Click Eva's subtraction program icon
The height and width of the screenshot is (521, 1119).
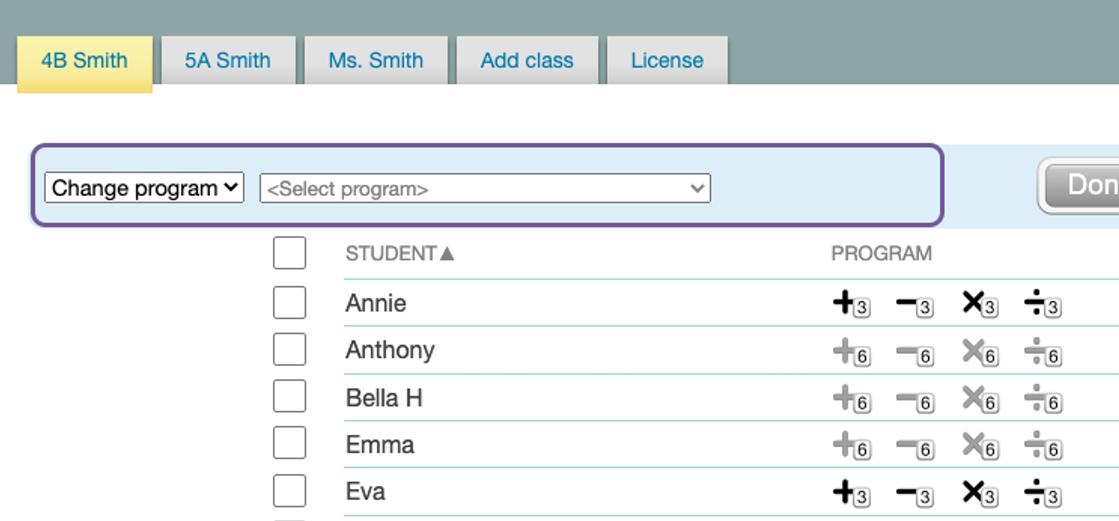914,493
